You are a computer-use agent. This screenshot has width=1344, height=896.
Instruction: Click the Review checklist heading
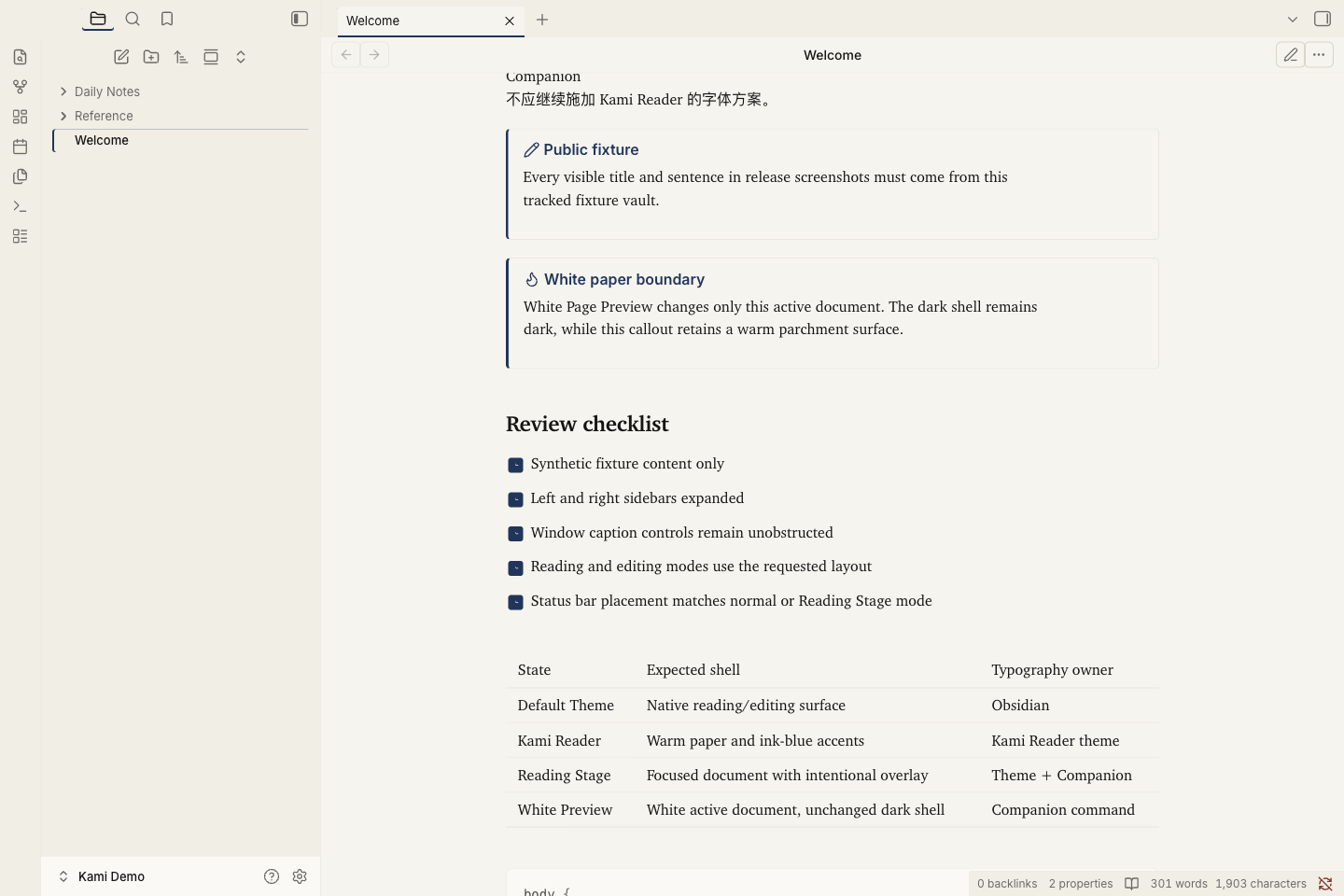point(587,424)
